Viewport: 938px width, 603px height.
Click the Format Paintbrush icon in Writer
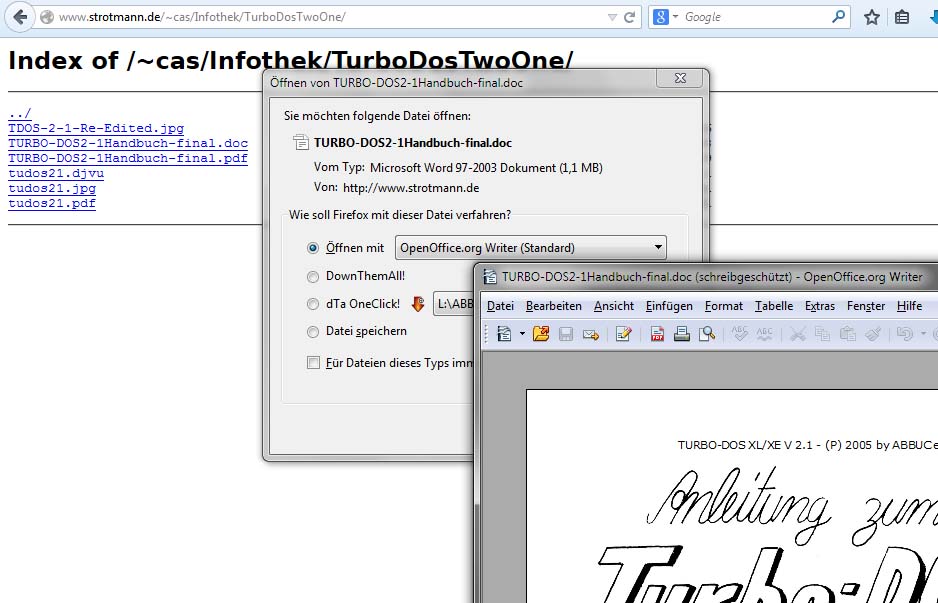[873, 333]
